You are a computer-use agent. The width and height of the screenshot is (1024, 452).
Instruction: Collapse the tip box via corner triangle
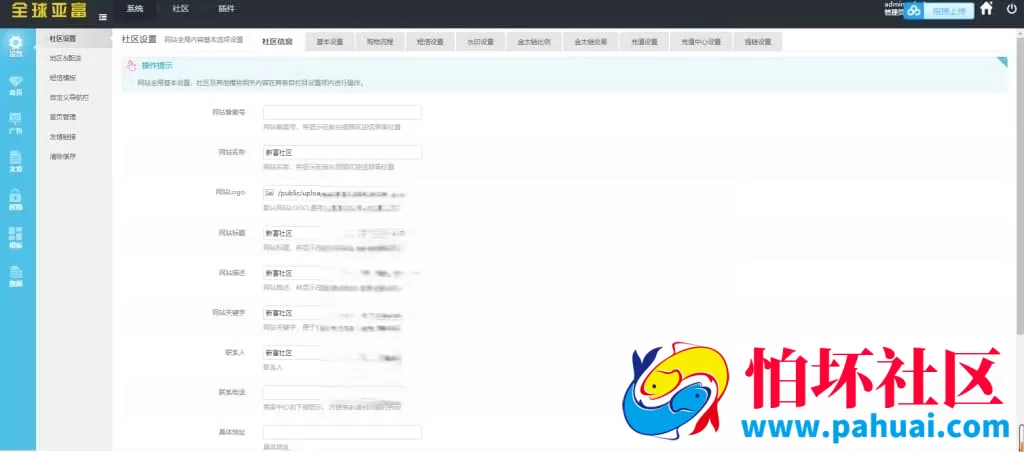coord(1002,62)
